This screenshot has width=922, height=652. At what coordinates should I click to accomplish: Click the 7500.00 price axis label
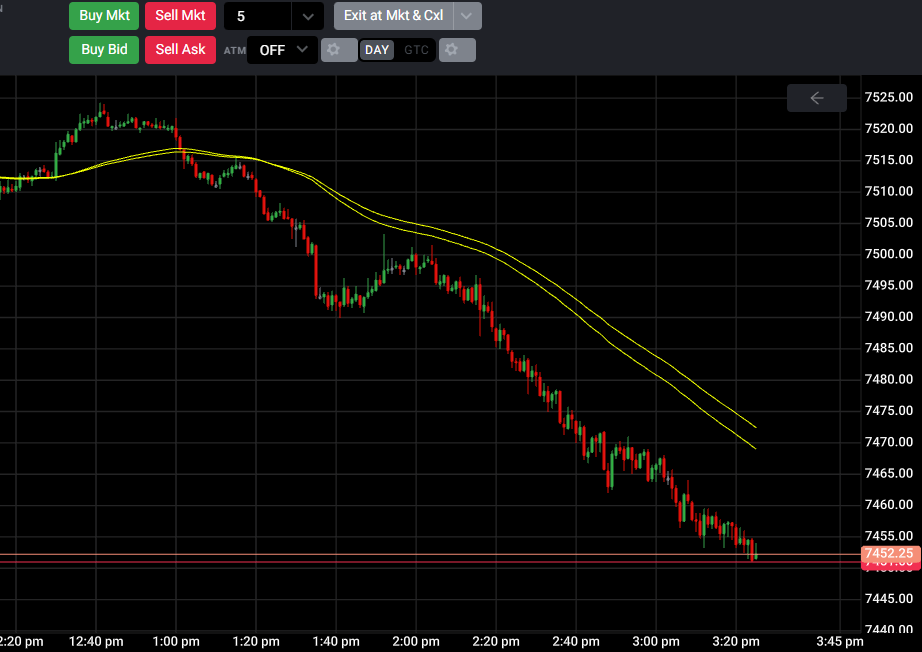coord(889,254)
